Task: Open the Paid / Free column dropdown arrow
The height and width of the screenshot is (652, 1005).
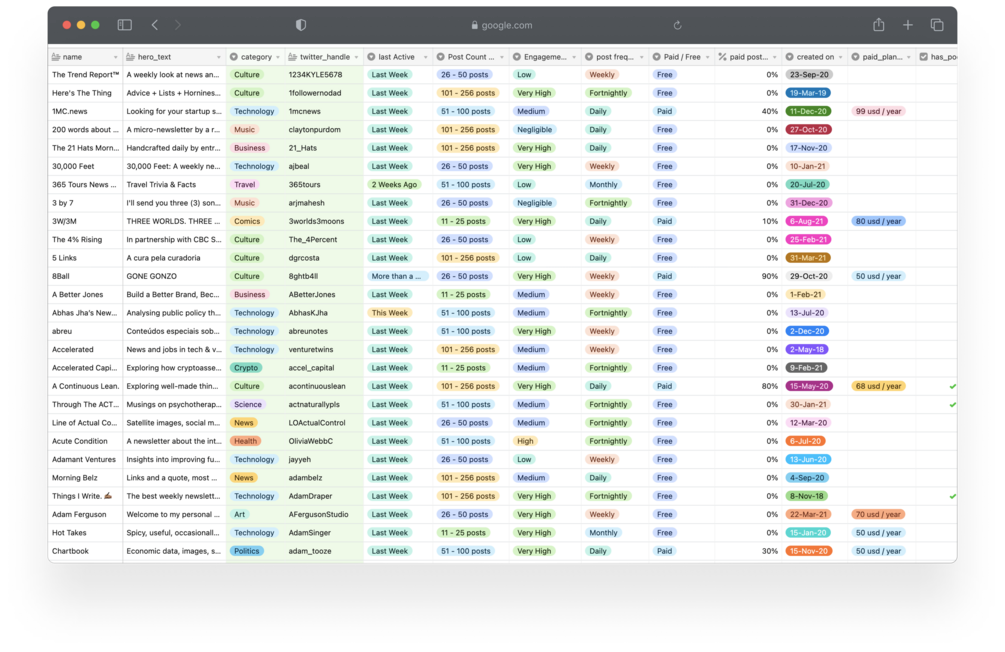Action: click(x=708, y=58)
